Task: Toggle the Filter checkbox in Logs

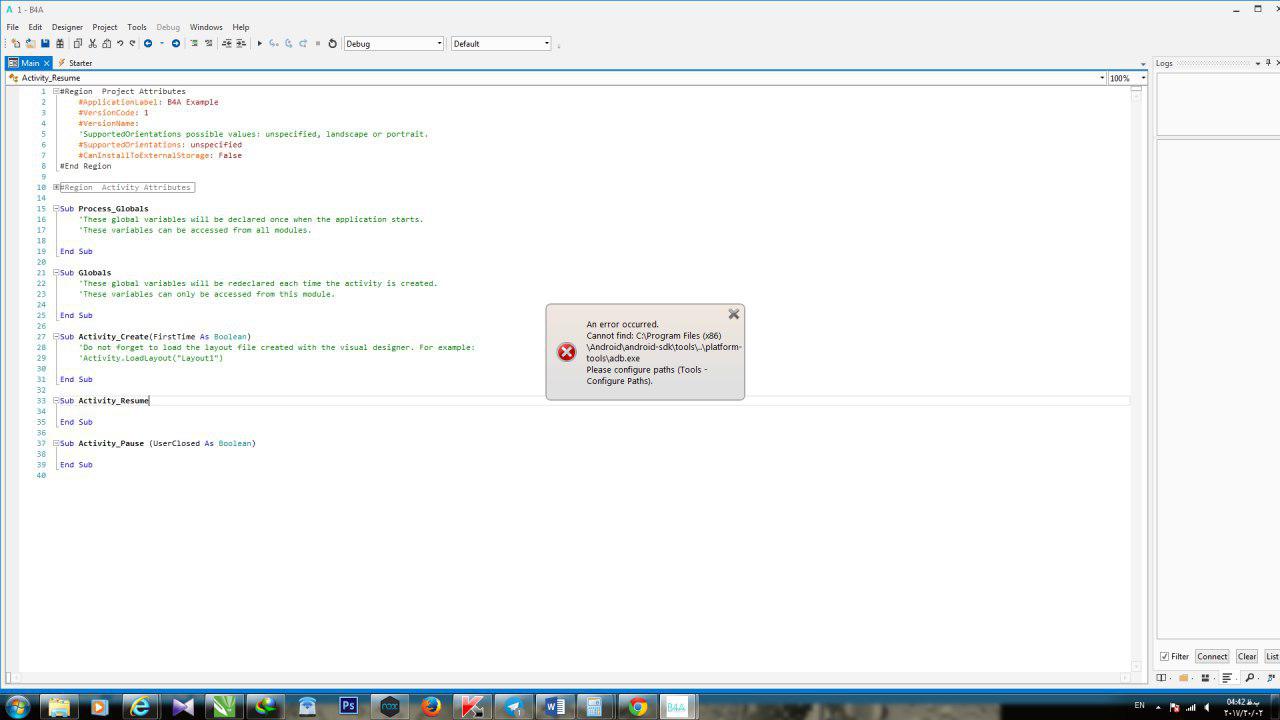Action: tap(1165, 656)
